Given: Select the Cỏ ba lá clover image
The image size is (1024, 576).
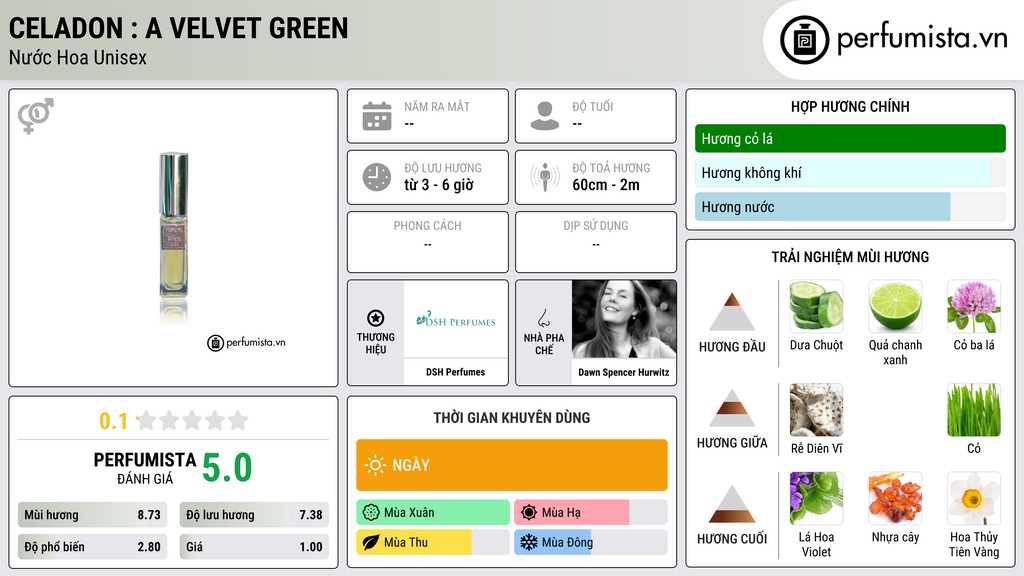Looking at the screenshot, I should pyautogui.click(x=974, y=306).
